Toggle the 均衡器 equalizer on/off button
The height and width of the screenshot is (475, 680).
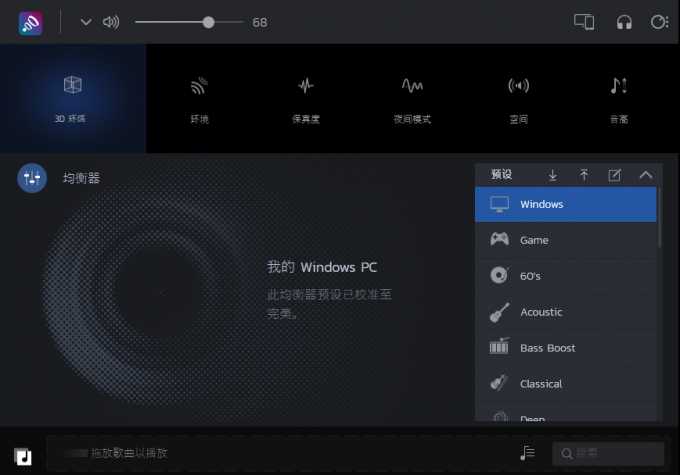[x=32, y=178]
